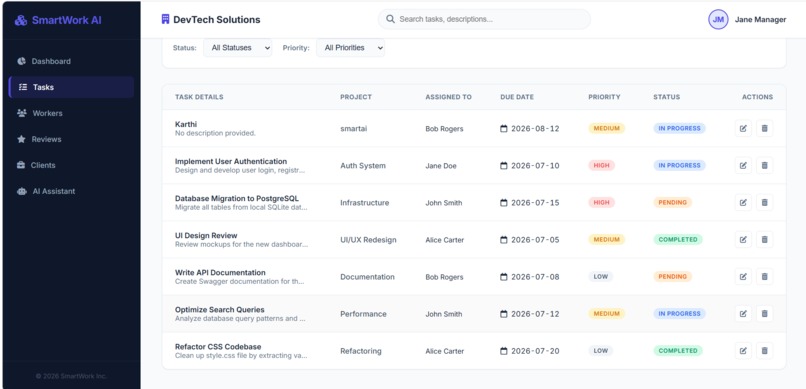
Task: Click the DevTech Solutions company title
Action: point(216,20)
